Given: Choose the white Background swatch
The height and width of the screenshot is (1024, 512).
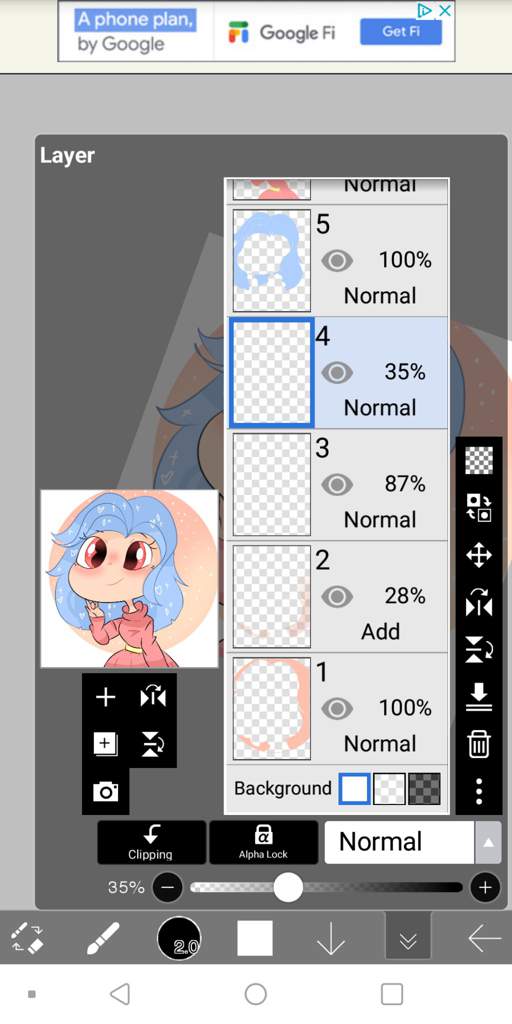Looking at the screenshot, I should tap(355, 789).
